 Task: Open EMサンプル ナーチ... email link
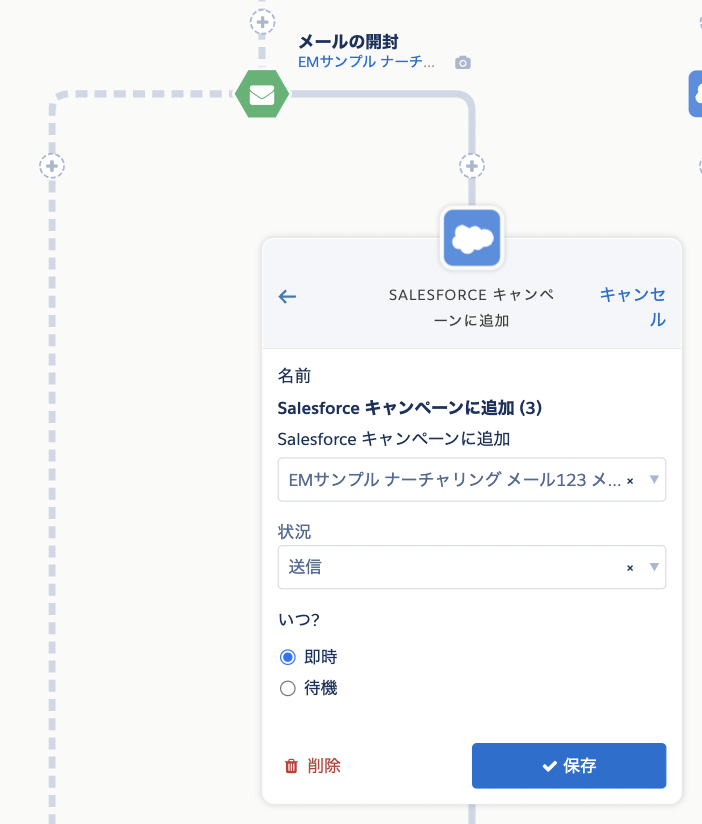366,62
